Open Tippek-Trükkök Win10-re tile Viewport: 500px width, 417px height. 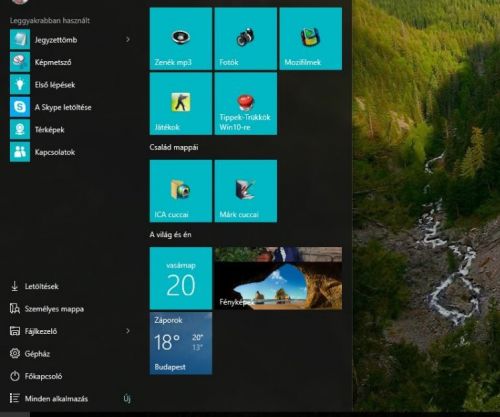(x=246, y=104)
